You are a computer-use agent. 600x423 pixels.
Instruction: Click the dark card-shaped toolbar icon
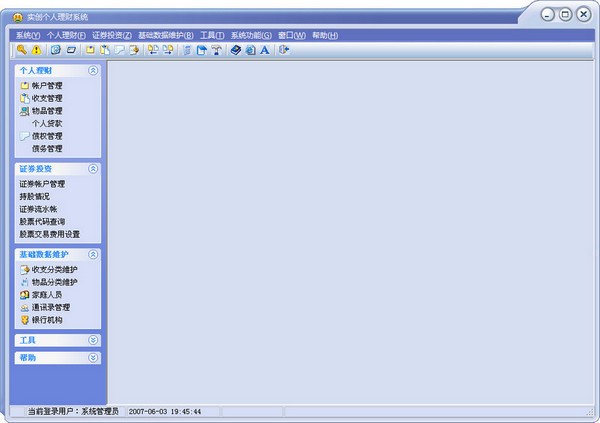(x=71, y=50)
